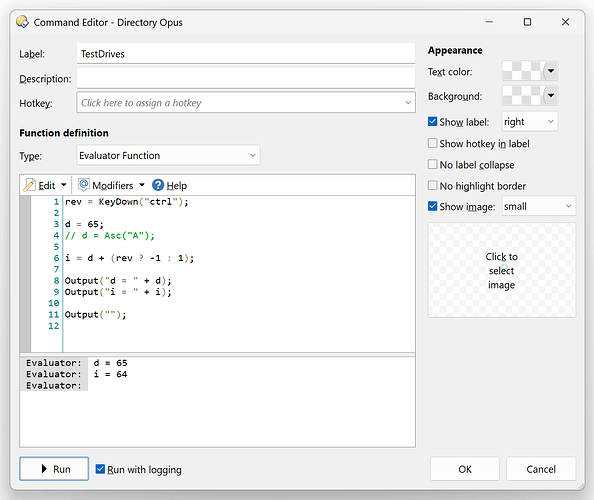The width and height of the screenshot is (594, 500).
Task: Open the Edit pencil icon menu
Action: (x=29, y=185)
